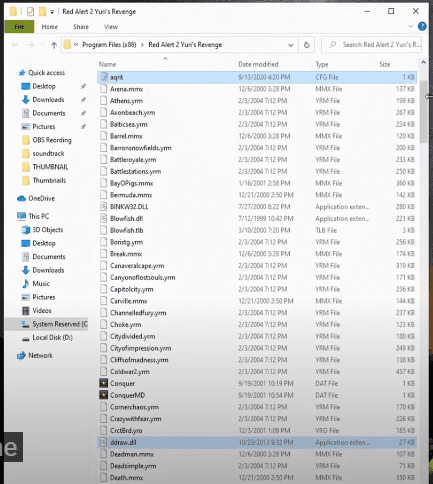This screenshot has height=484, width=433.
Task: Click the New folder quick access toolbar icon
Action: pyautogui.click(x=42, y=12)
